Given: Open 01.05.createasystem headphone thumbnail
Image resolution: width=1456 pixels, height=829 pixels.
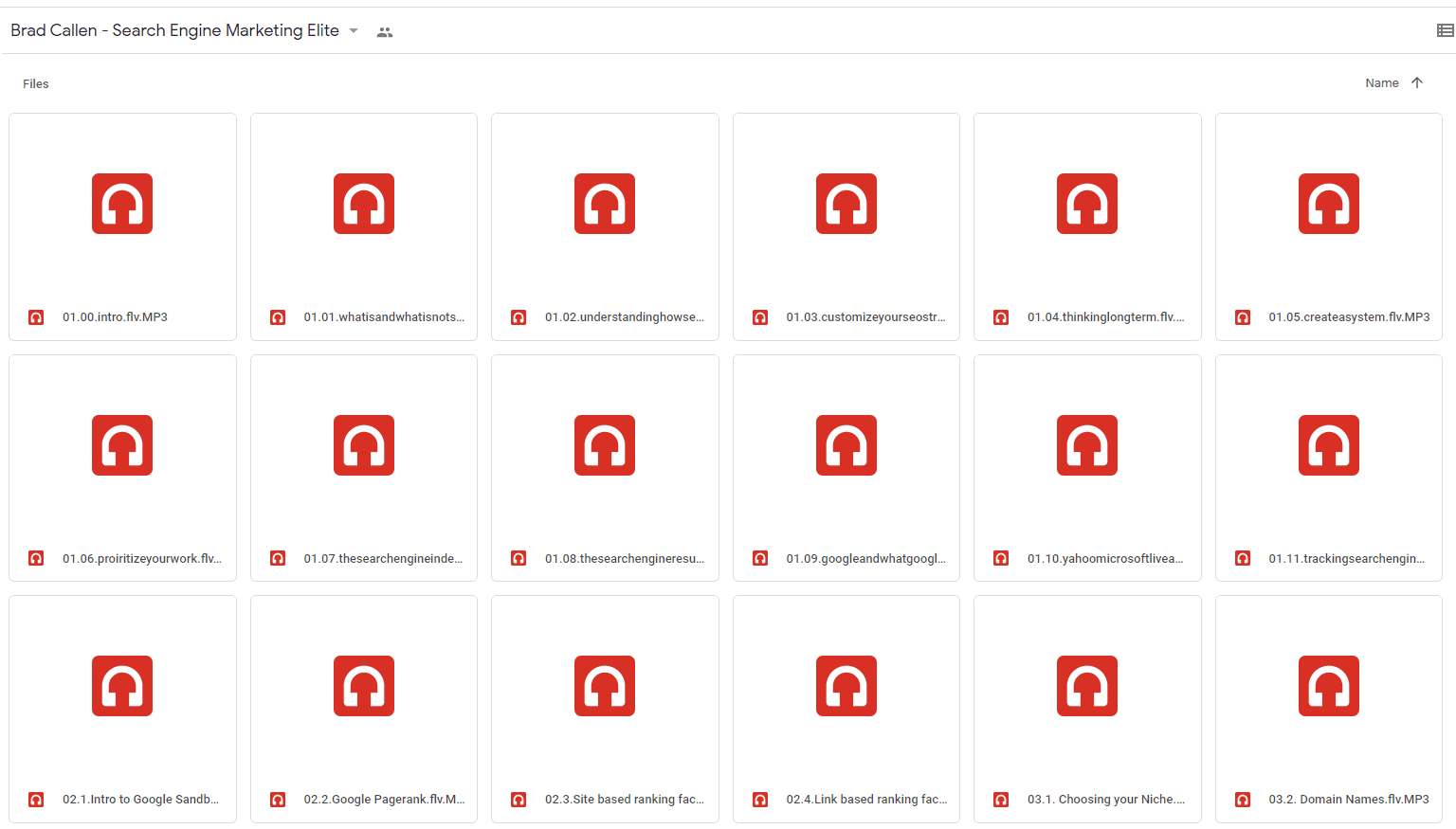Looking at the screenshot, I should coord(1329,204).
